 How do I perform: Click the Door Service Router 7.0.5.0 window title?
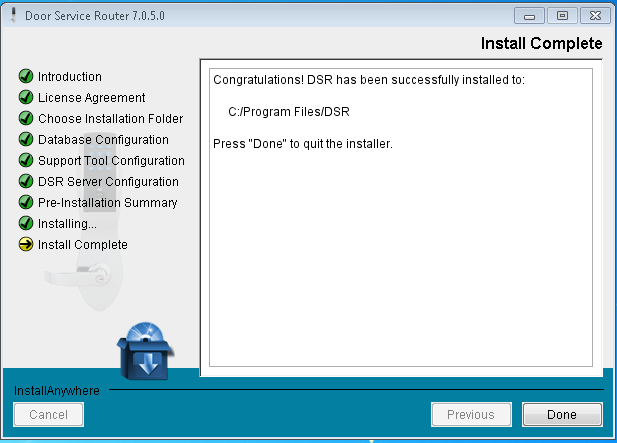pyautogui.click(x=95, y=16)
